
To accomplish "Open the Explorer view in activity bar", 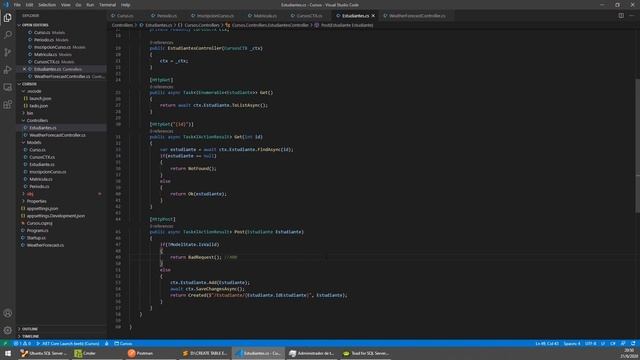I will (7, 18).
